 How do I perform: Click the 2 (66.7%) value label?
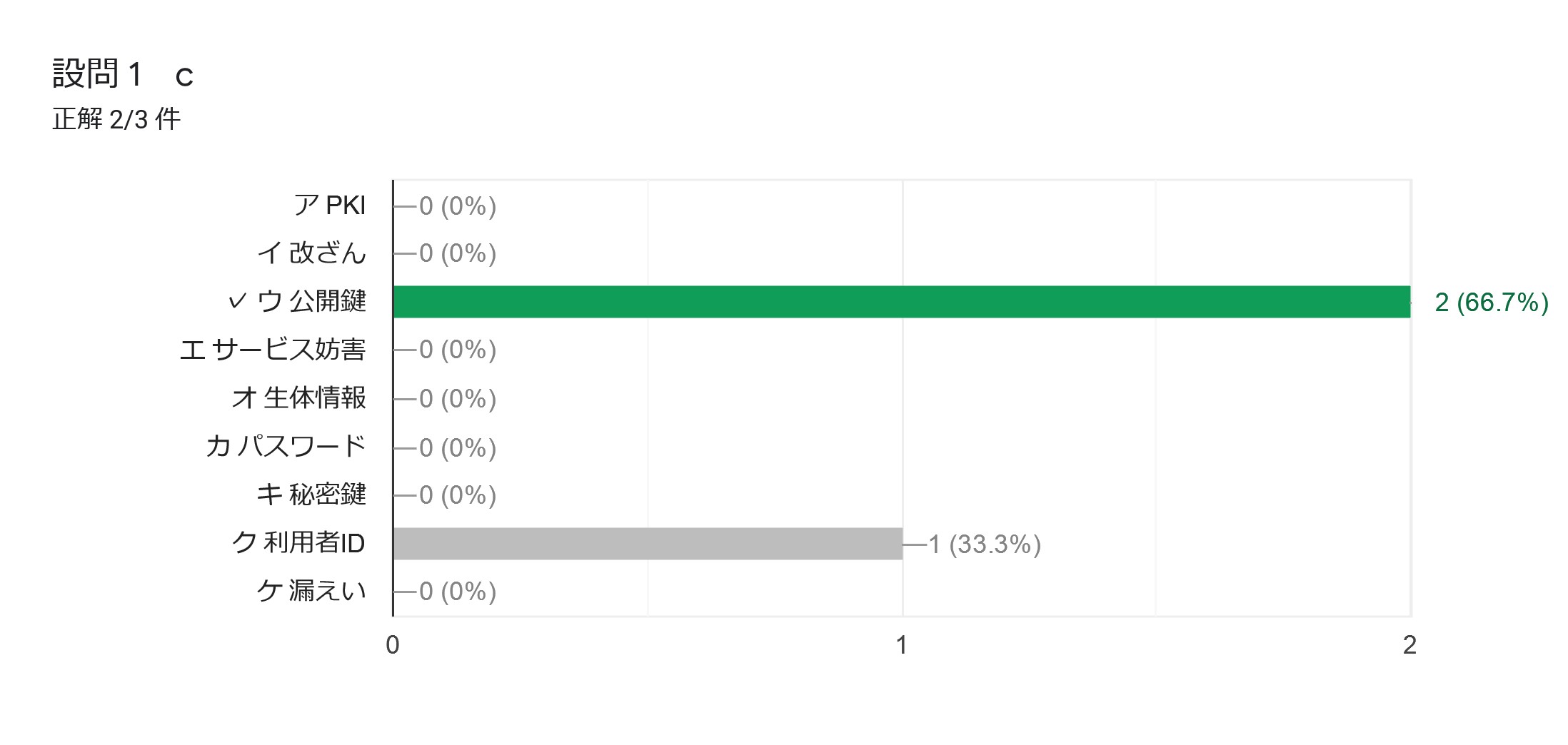(x=1492, y=303)
